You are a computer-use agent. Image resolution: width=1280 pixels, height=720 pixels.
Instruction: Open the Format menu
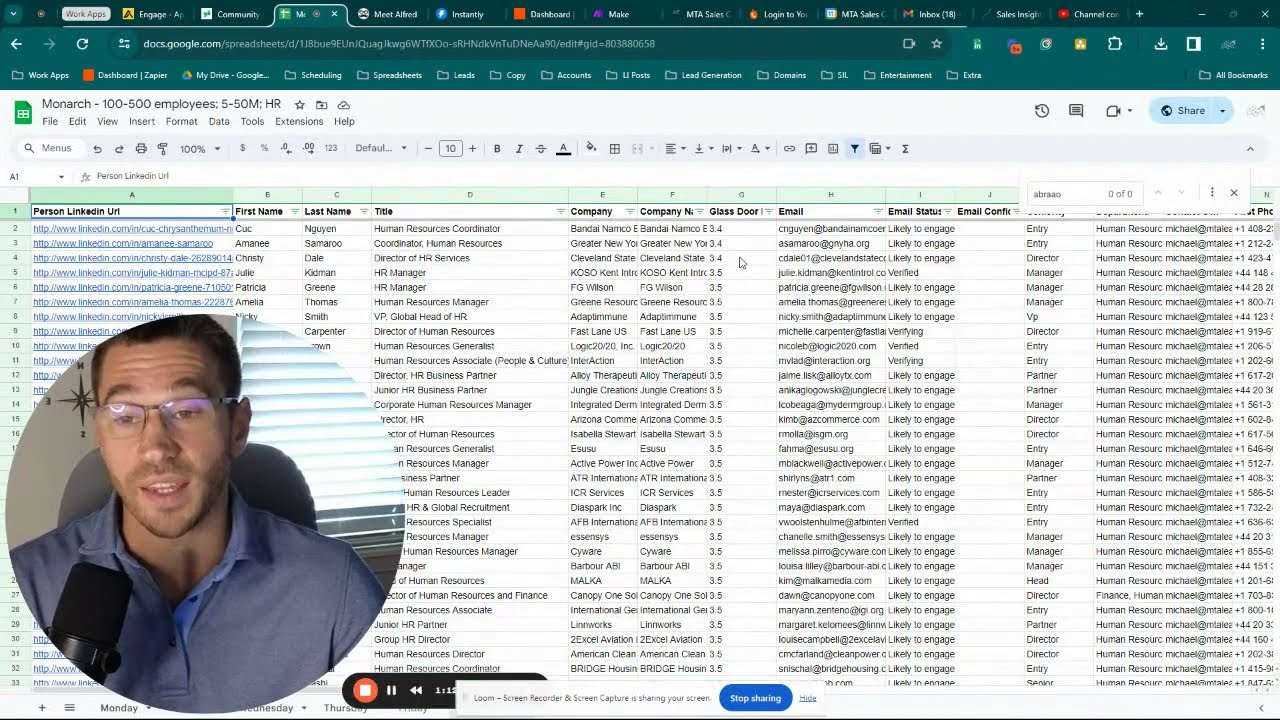tap(181, 121)
